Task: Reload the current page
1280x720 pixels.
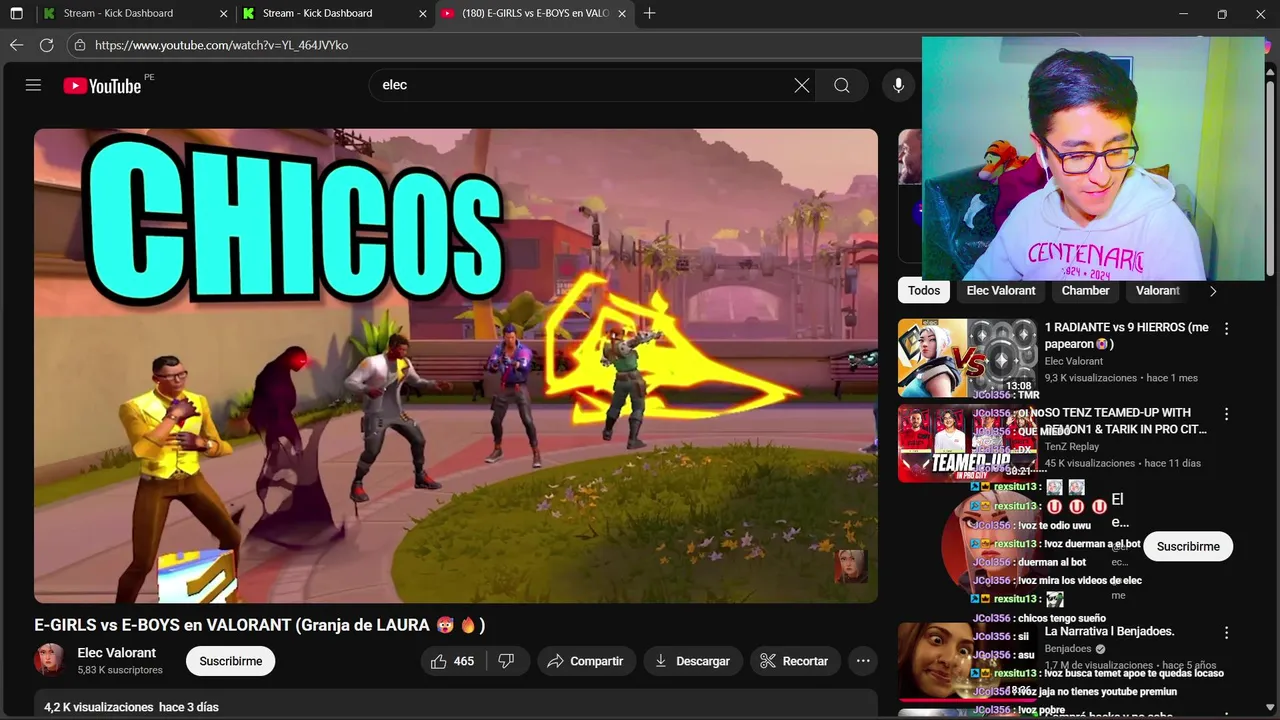Action: 46,45
